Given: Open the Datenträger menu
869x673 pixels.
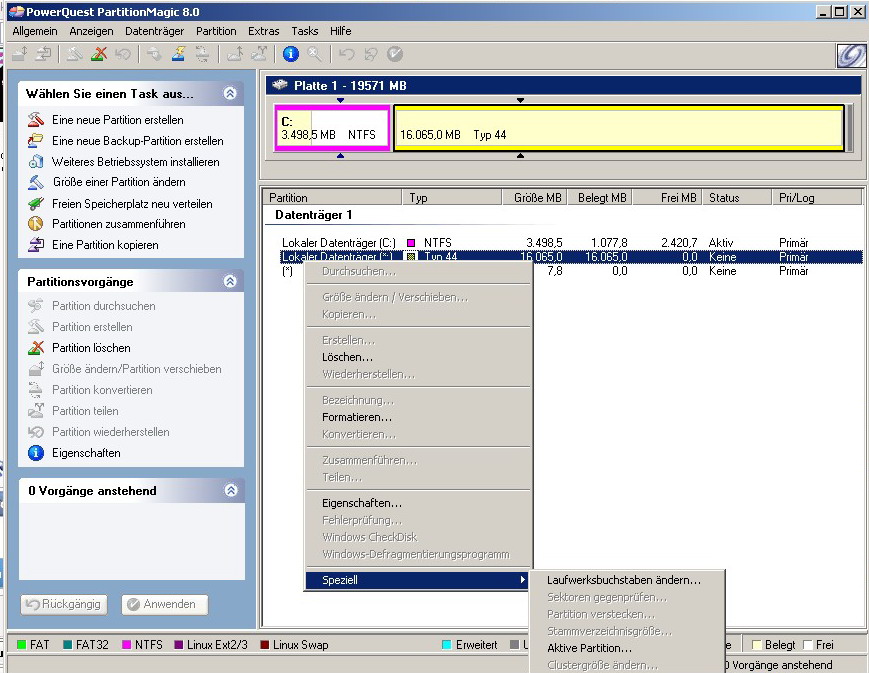Looking at the screenshot, I should tap(155, 31).
